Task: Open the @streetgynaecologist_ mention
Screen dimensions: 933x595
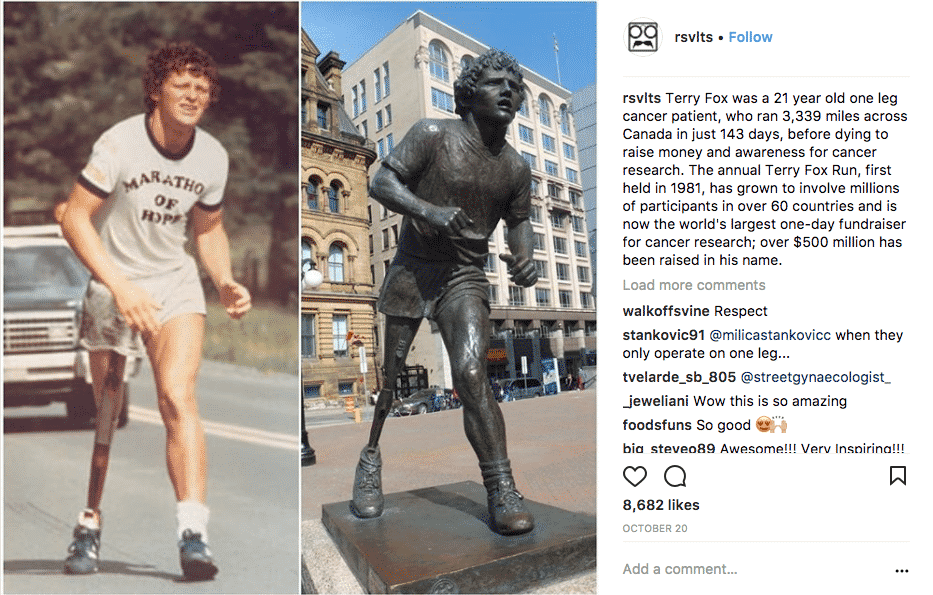Action: [x=815, y=377]
